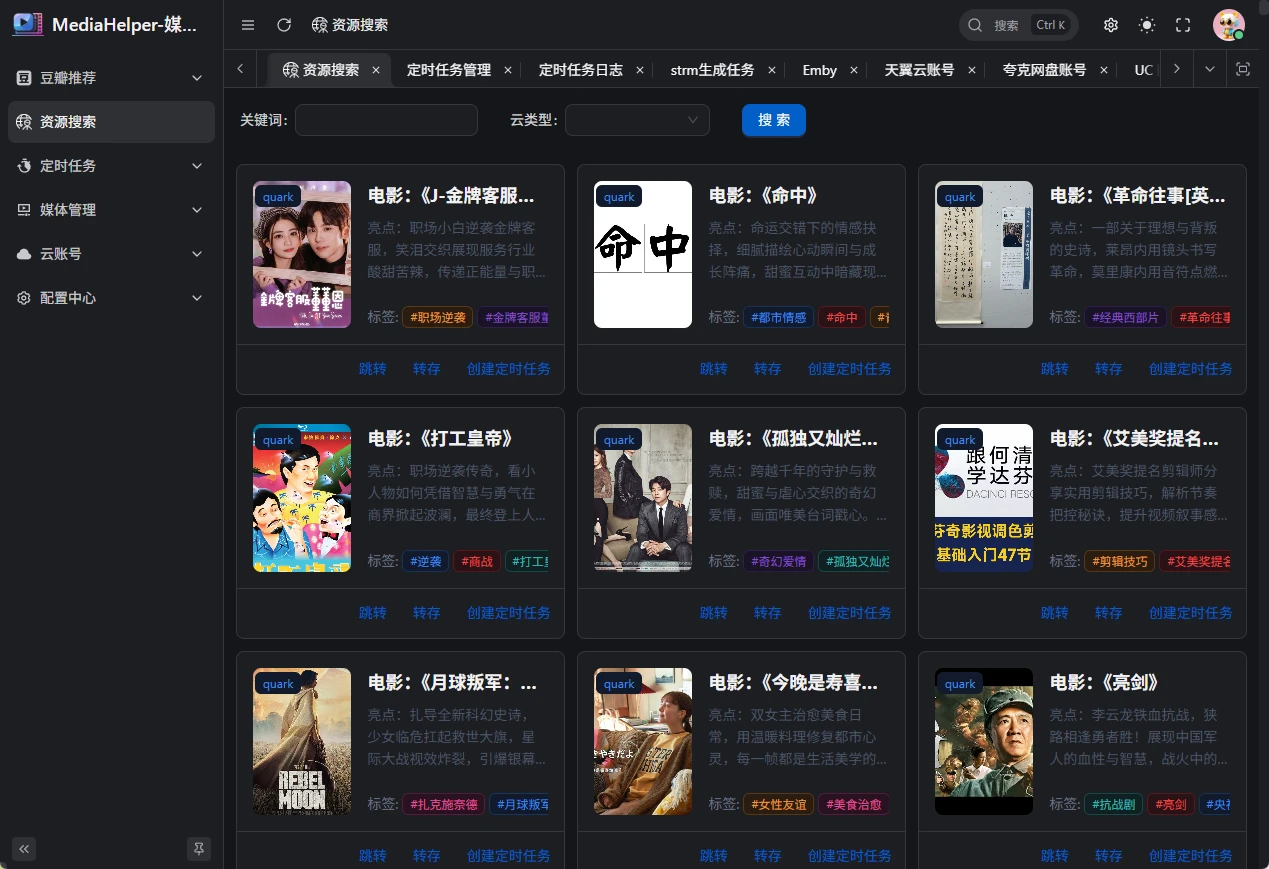Image resolution: width=1269 pixels, height=869 pixels.
Task: Enter fullscreen using the top bar icon
Action: [1183, 25]
